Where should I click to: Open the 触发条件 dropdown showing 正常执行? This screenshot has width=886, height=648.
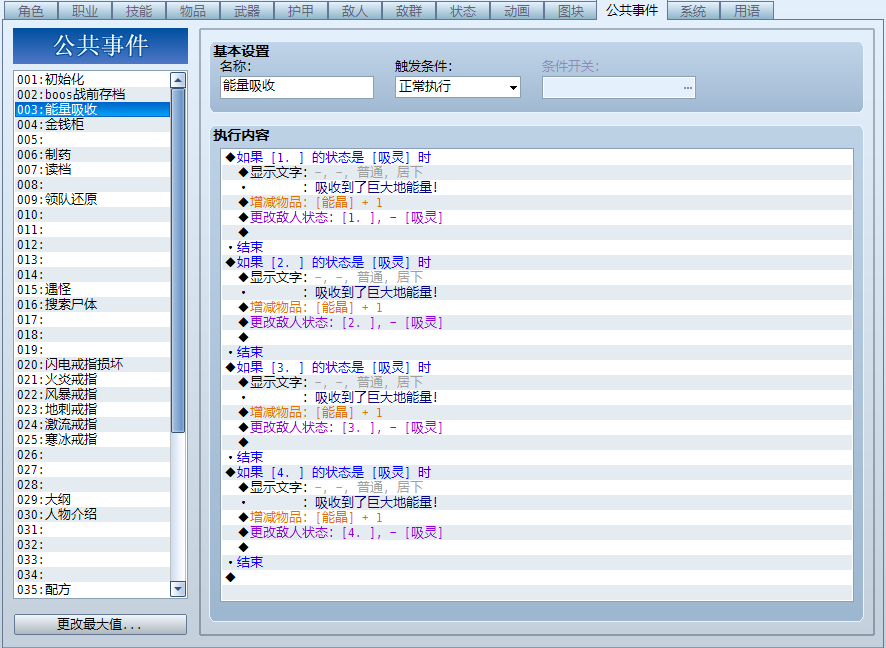458,87
